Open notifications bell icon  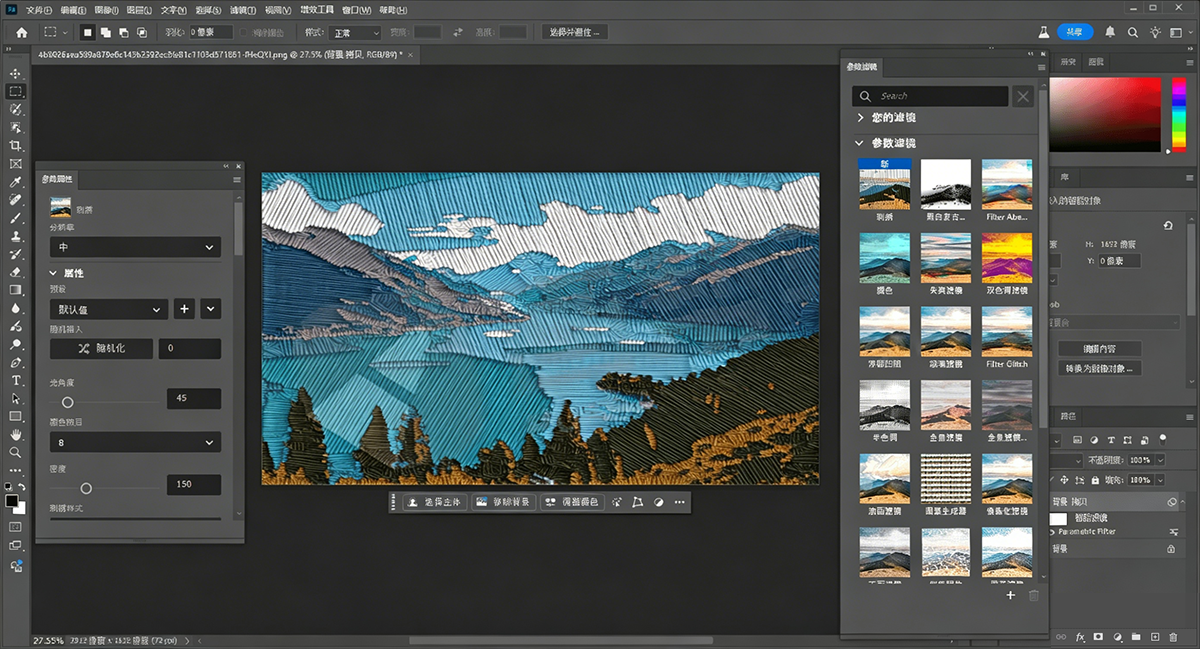[1110, 32]
